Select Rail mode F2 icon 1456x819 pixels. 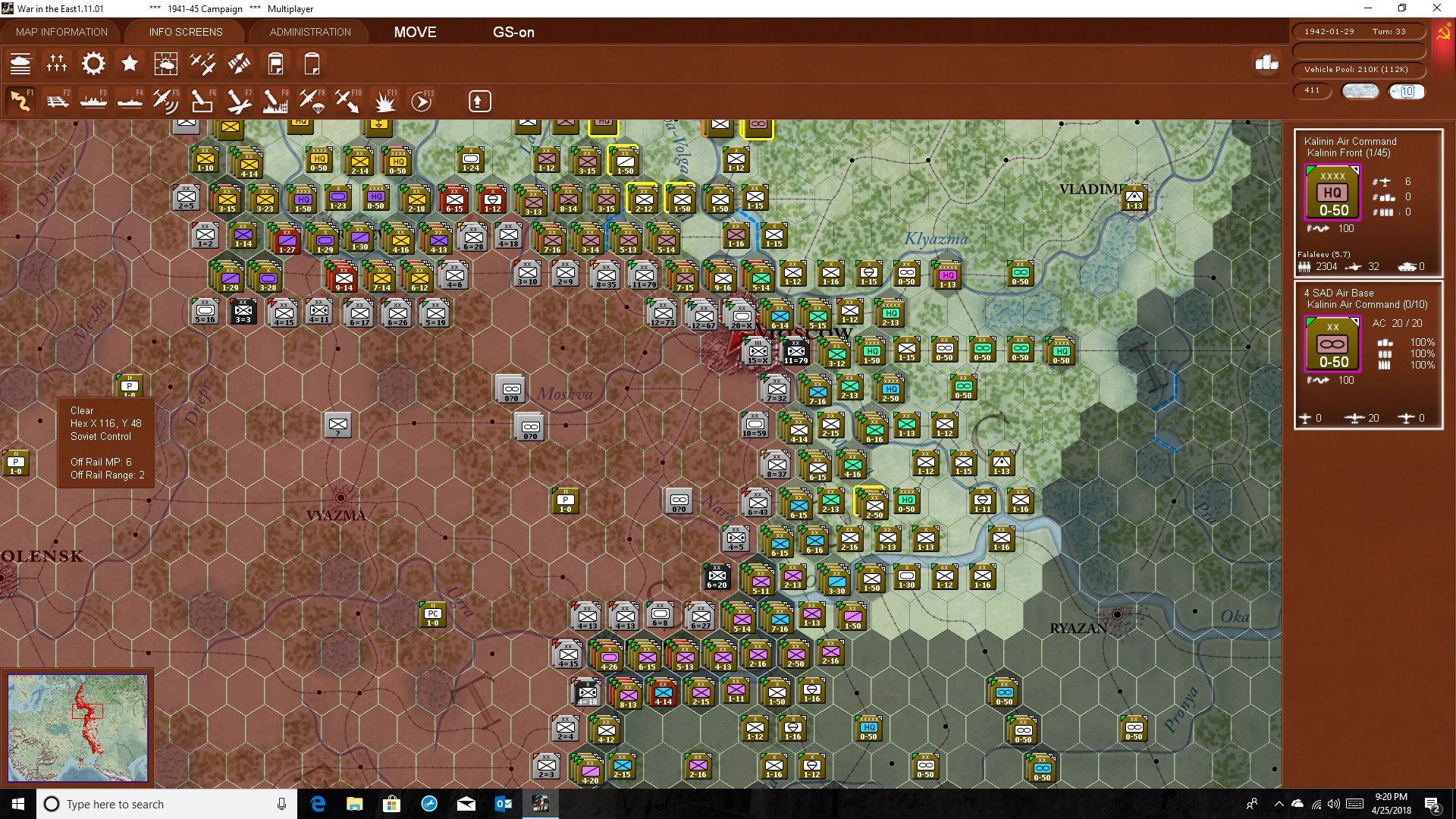tap(57, 101)
